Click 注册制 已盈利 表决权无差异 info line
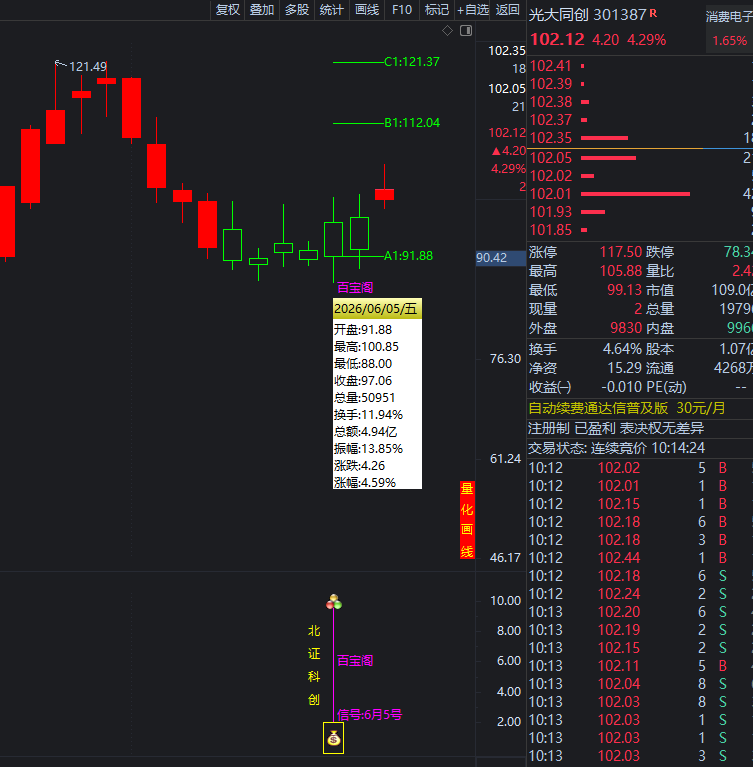 coord(616,429)
